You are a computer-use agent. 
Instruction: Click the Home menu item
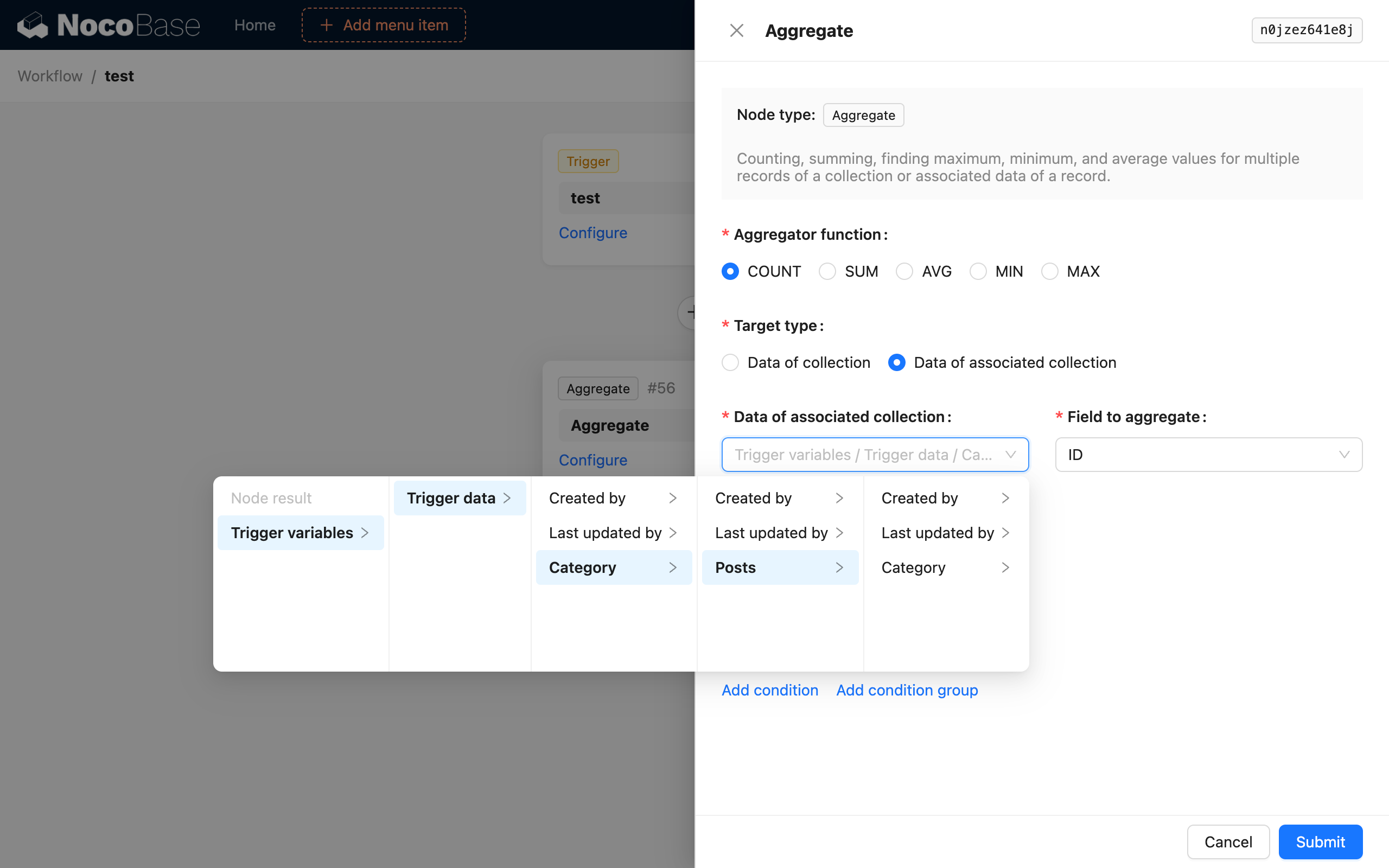pos(254,25)
